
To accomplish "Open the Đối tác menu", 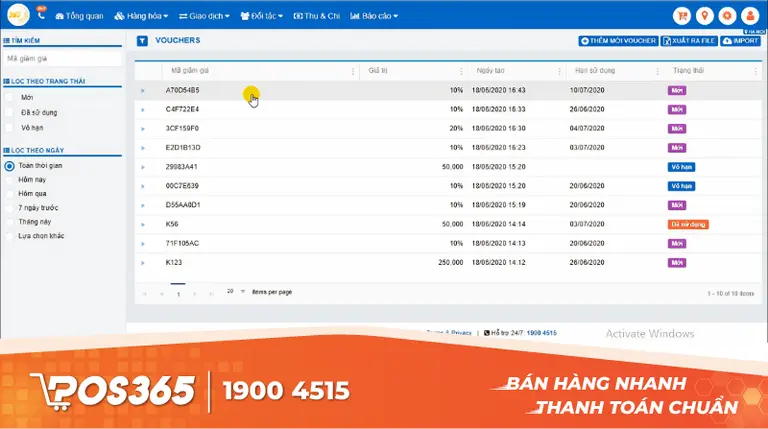I will click(262, 16).
